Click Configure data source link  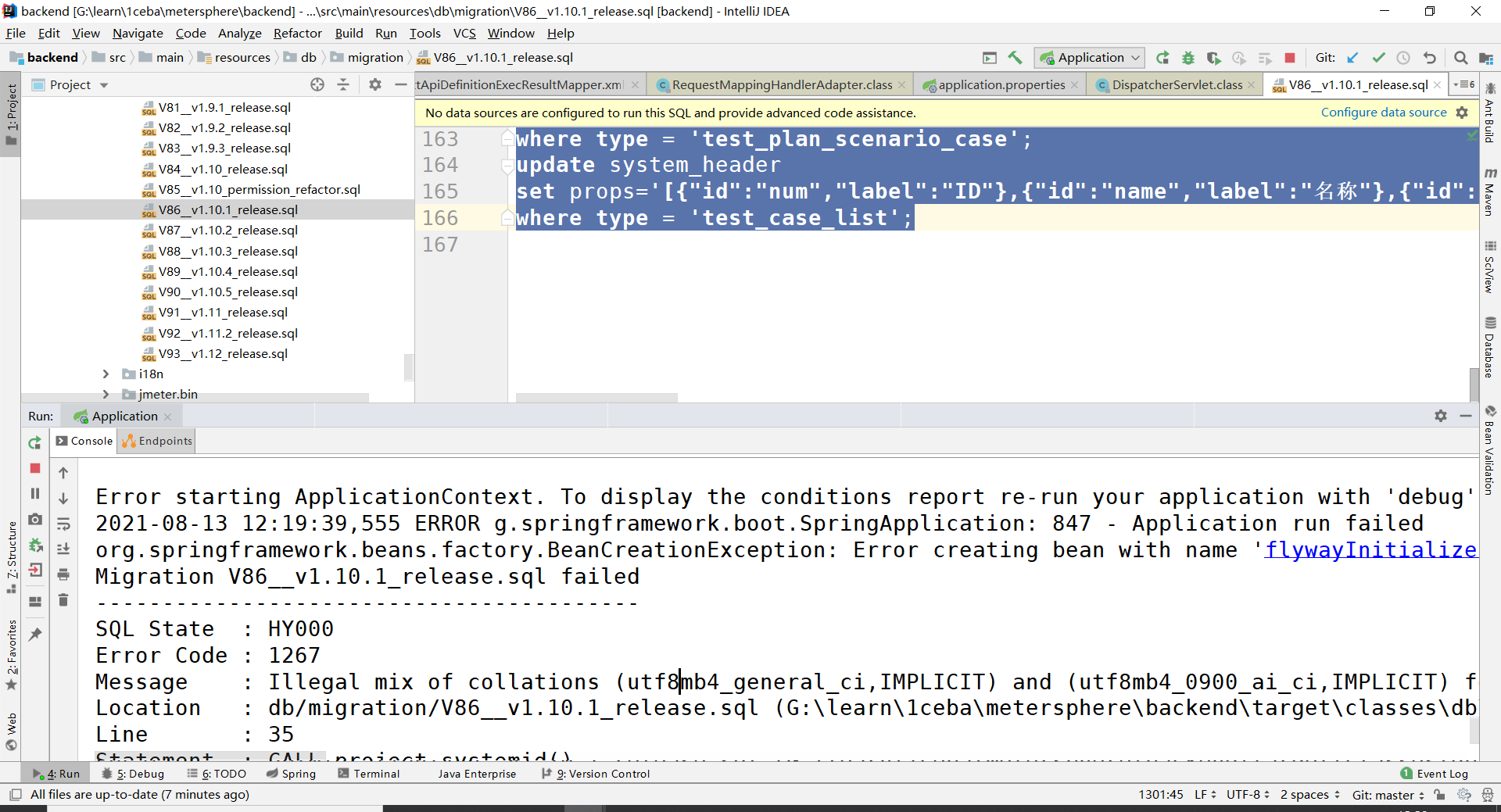(x=1384, y=113)
